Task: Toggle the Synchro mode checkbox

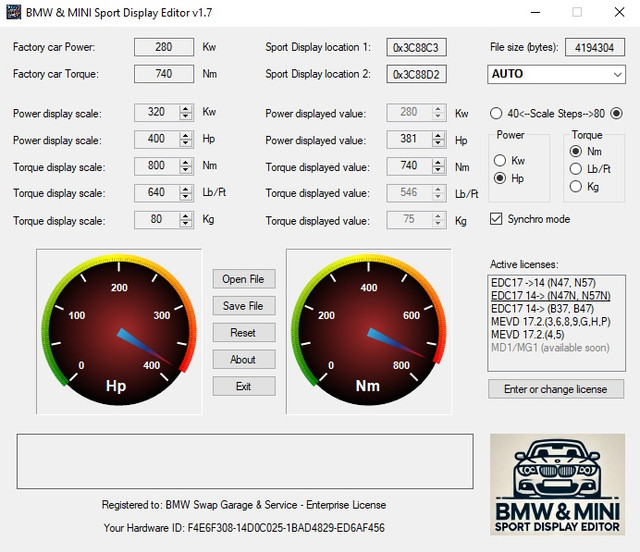Action: (496, 219)
